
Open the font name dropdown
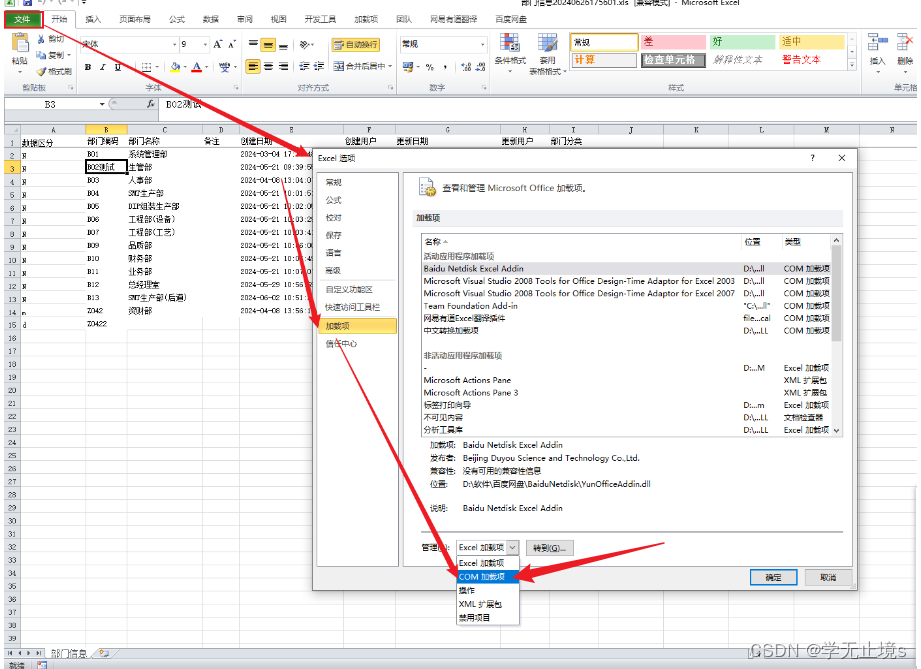click(x=174, y=45)
